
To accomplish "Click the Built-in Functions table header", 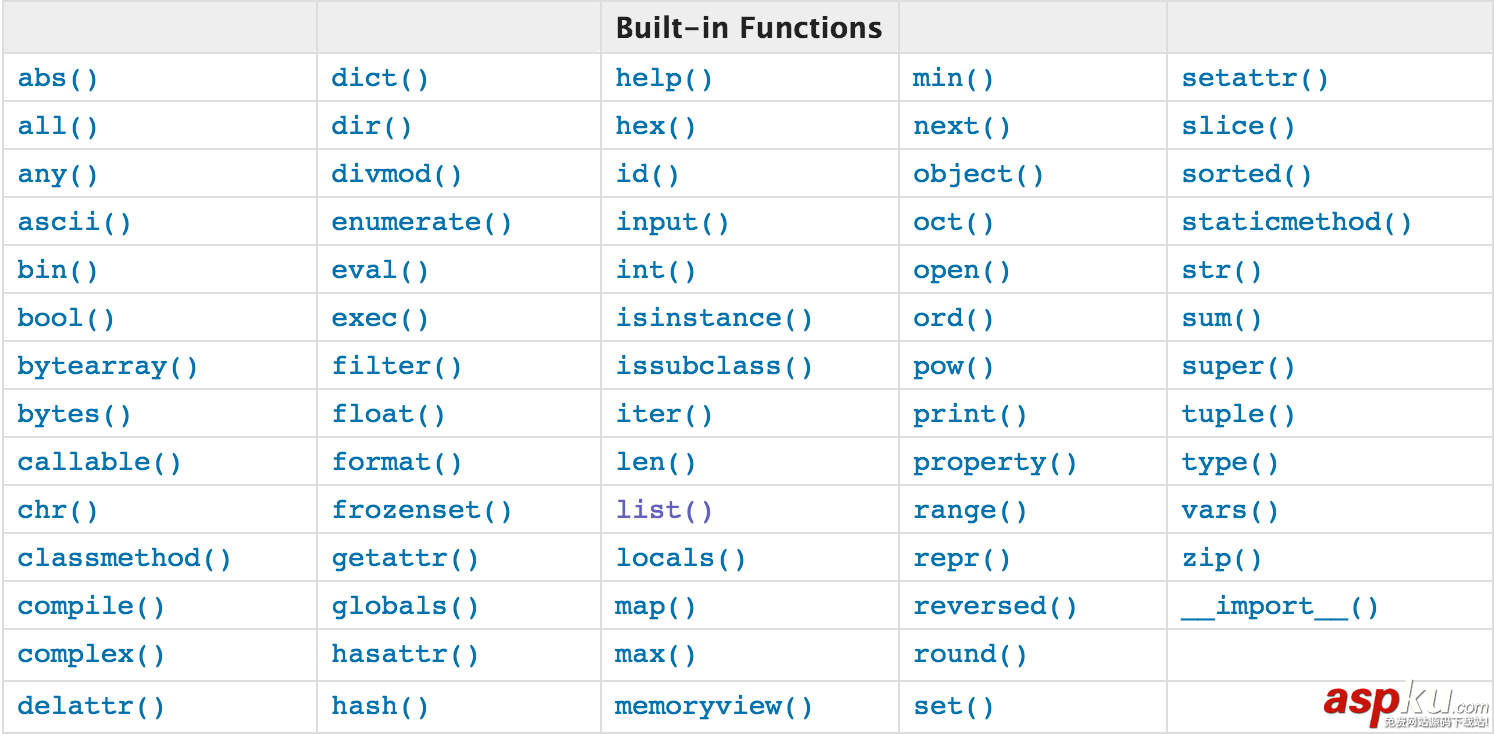I will point(749,27).
